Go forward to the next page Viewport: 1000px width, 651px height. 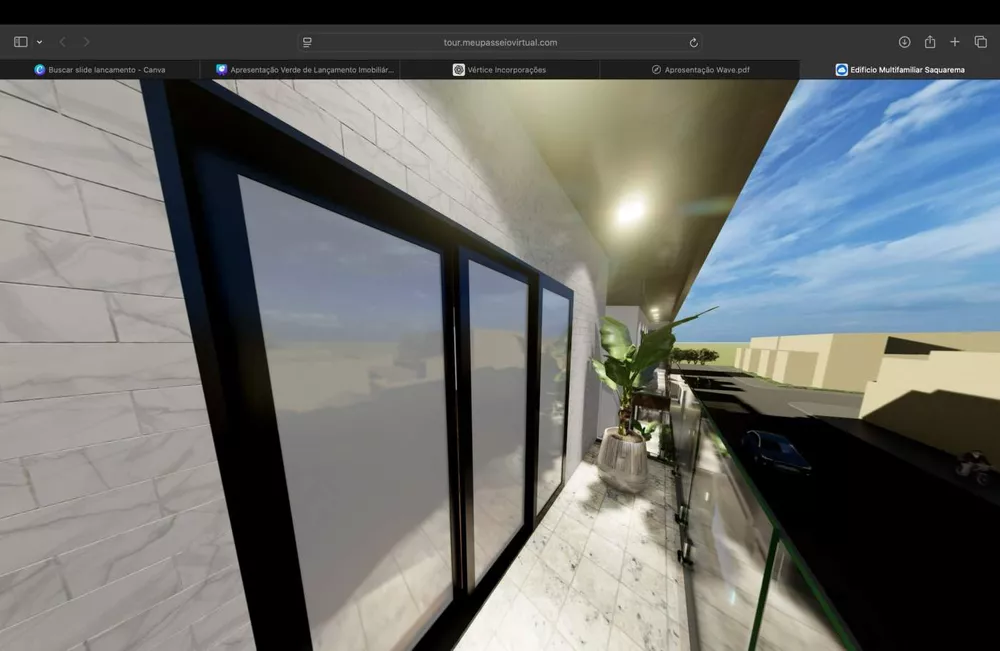(87, 42)
